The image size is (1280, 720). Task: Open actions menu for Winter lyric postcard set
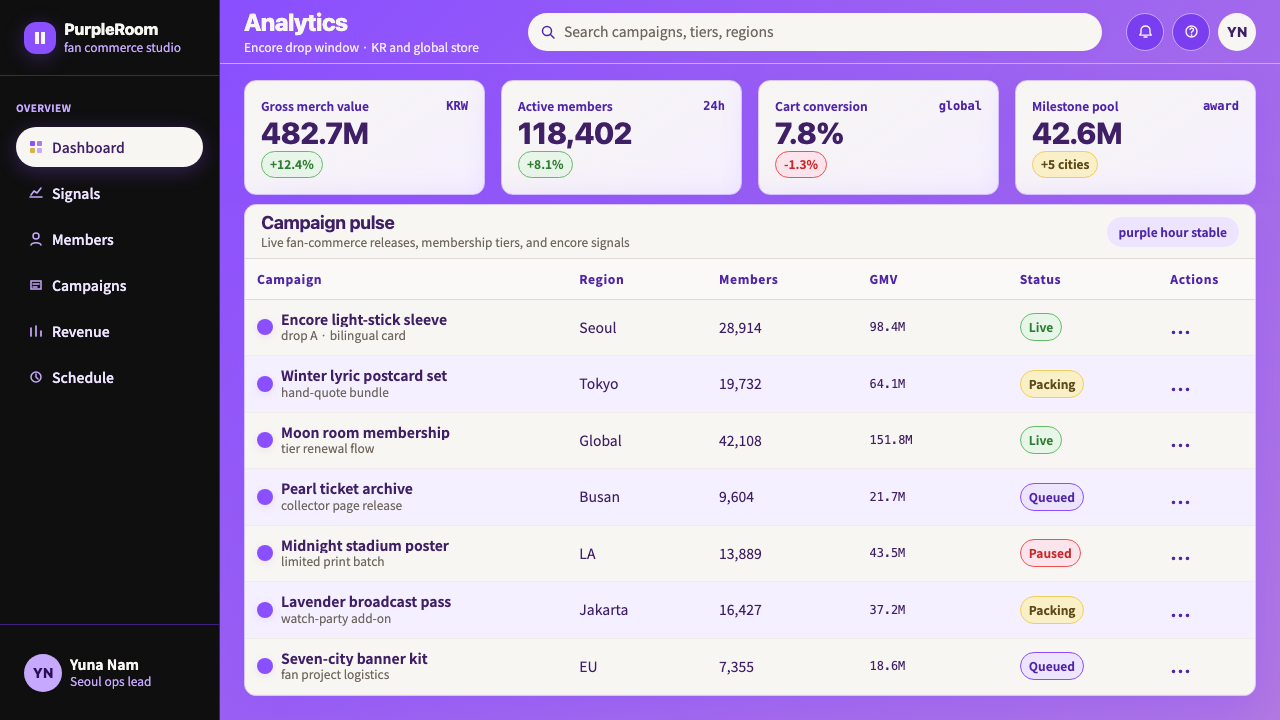tap(1180, 389)
